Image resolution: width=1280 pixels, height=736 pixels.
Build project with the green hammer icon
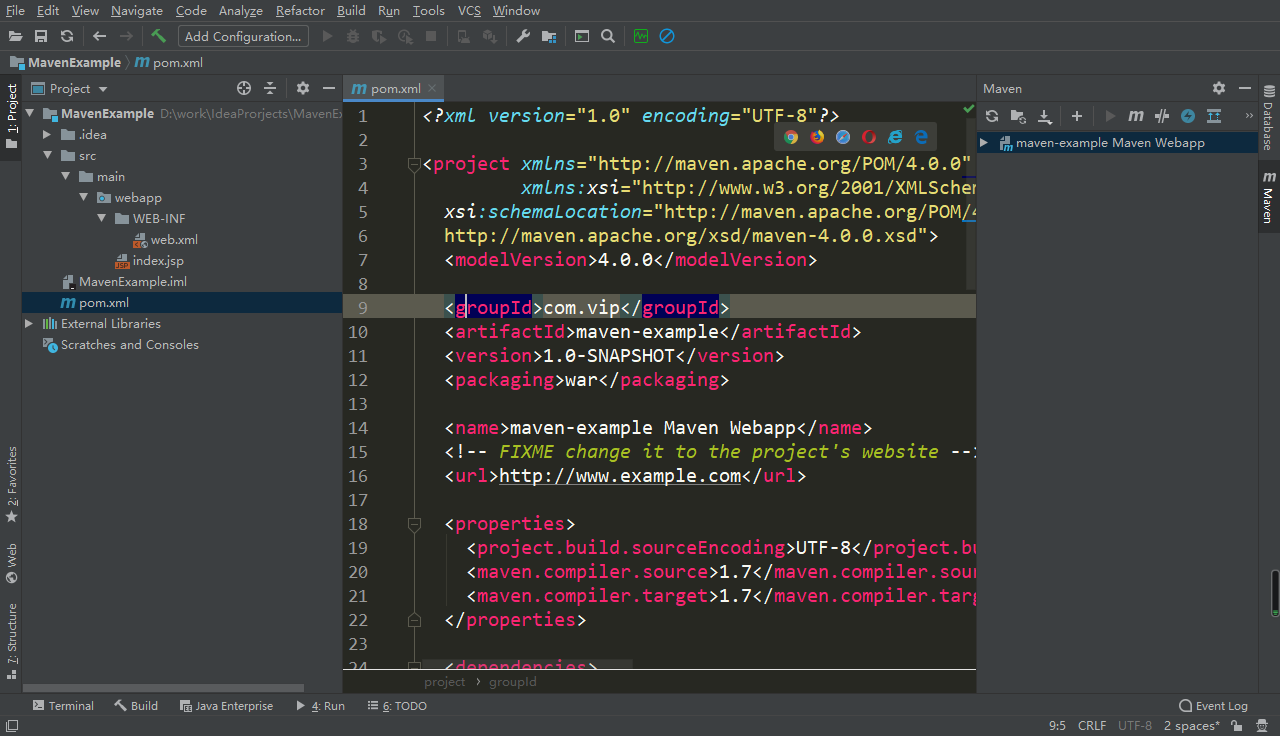(158, 36)
